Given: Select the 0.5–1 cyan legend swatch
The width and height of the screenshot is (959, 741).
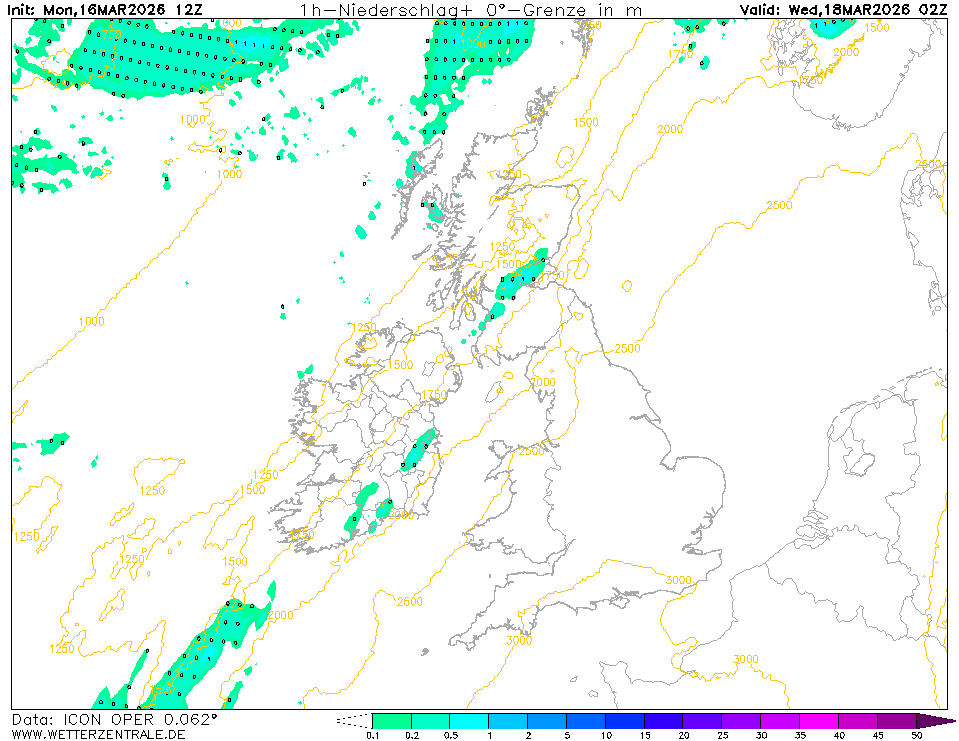Looking at the screenshot, I should pos(469,720).
